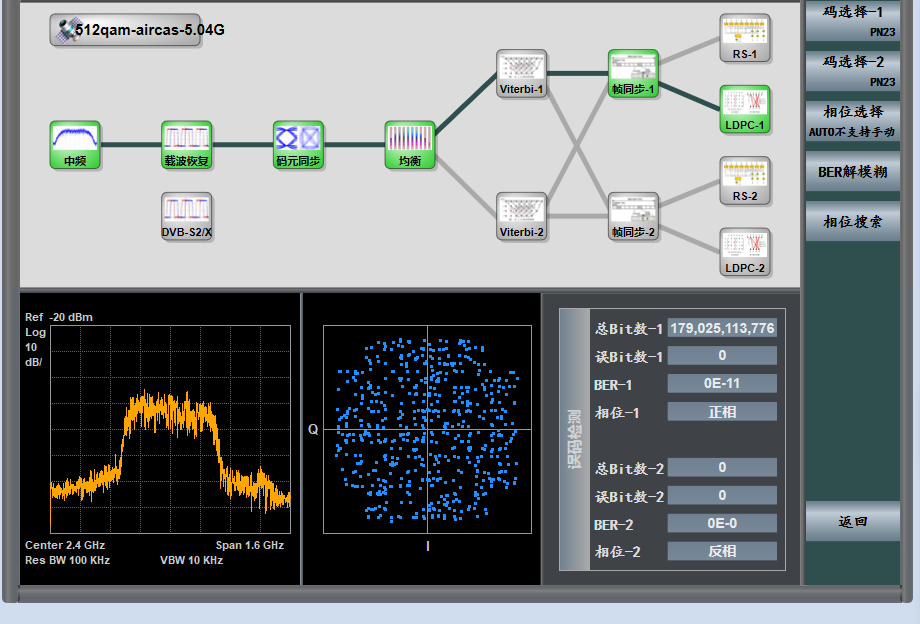Select the 载波恢复 carrier recovery block
Viewport: 920px width, 624px height.
pyautogui.click(x=187, y=144)
